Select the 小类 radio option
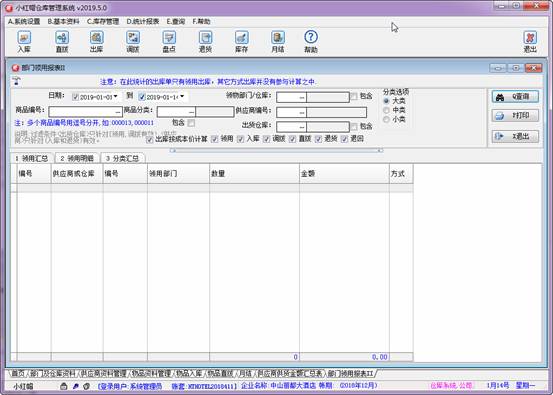This screenshot has height=395, width=553. [x=387, y=120]
